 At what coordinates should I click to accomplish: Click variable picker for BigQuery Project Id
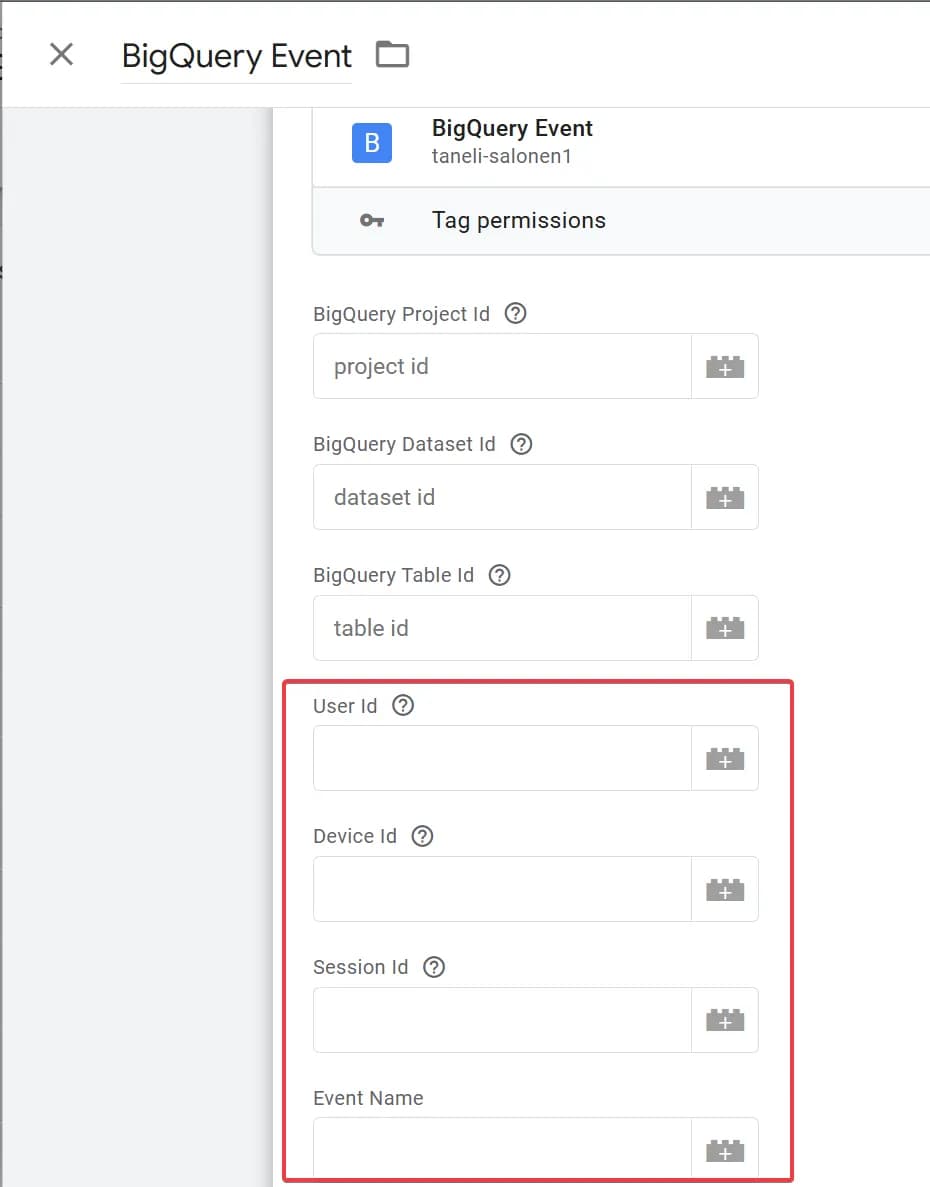tap(725, 366)
